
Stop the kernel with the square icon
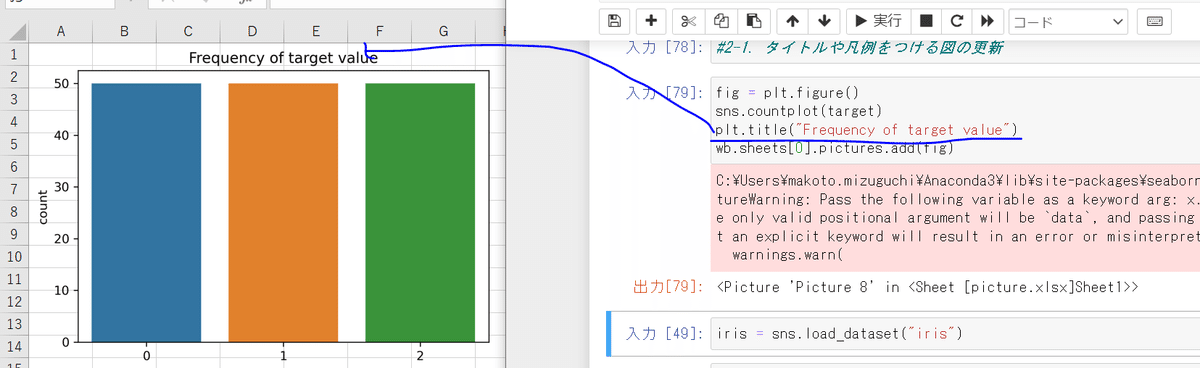[x=926, y=20]
